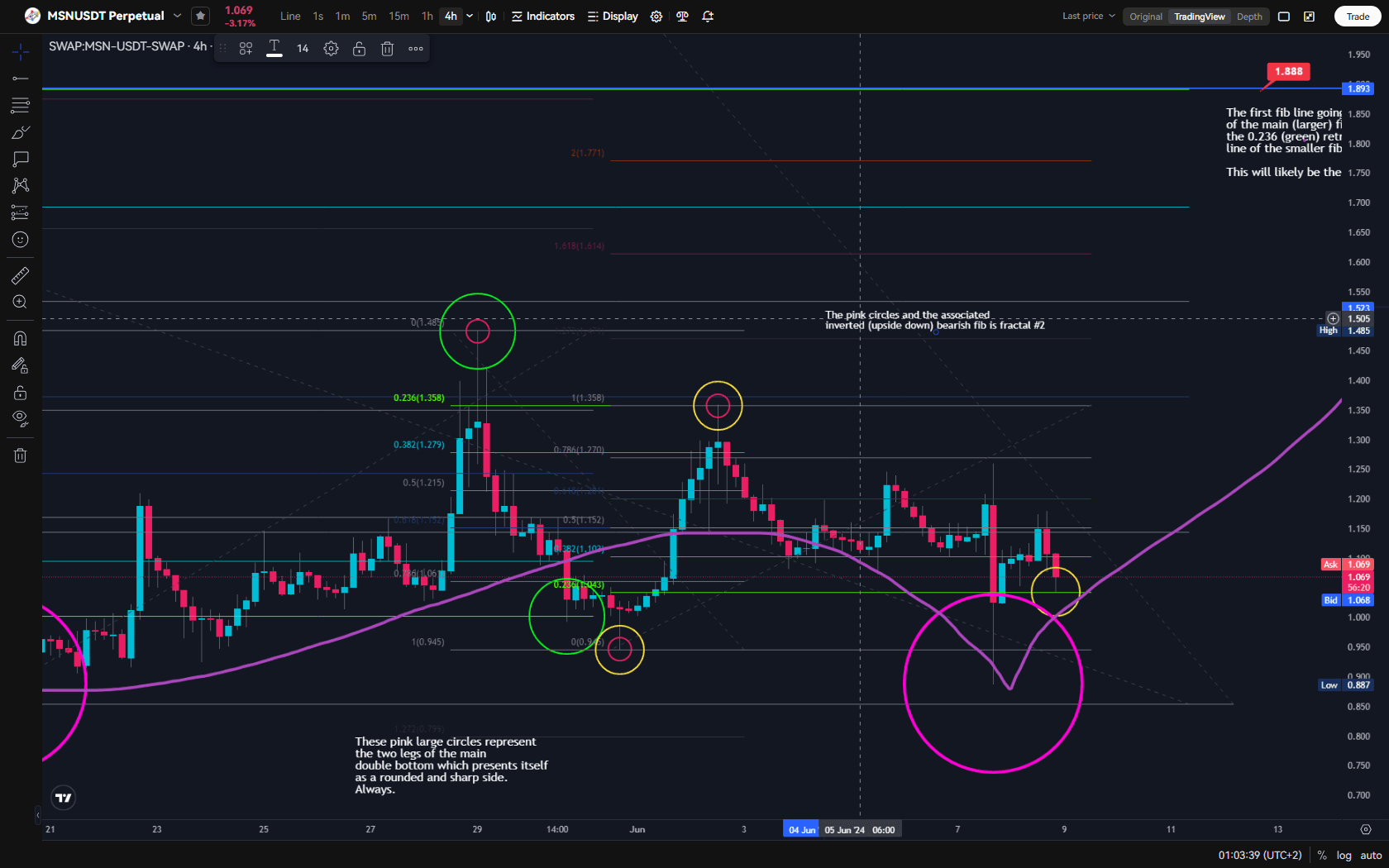This screenshot has height=868, width=1389.
Task: Click the TradingView logo on chart
Action: tap(64, 798)
